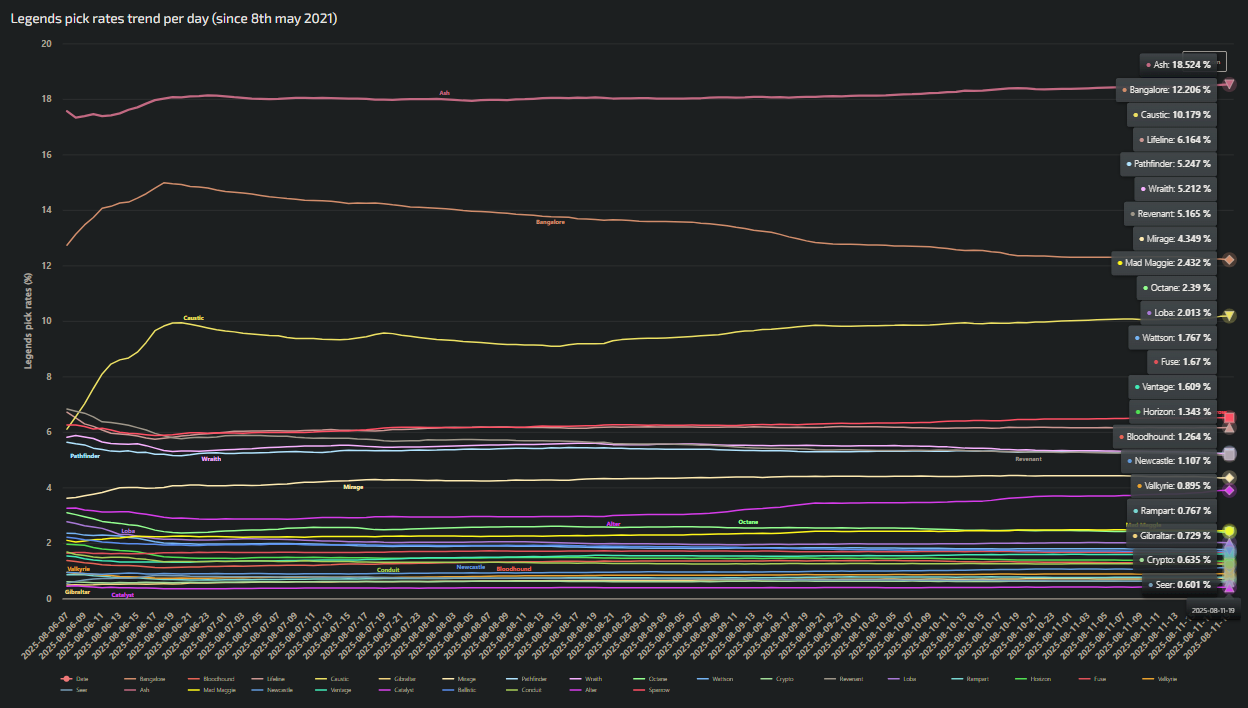Screen dimensions: 1248x708
Task: Click the cream Mirage line's diamond end marker
Action: coord(1229,478)
